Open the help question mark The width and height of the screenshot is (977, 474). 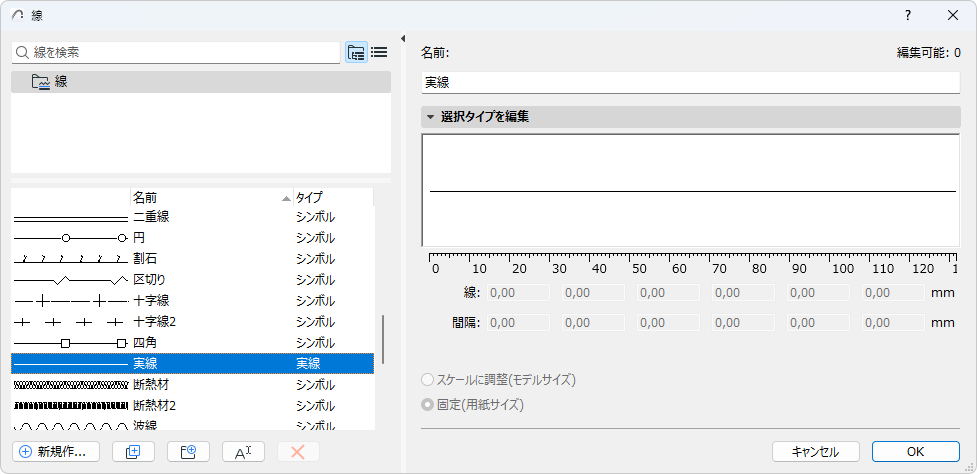[x=908, y=16]
